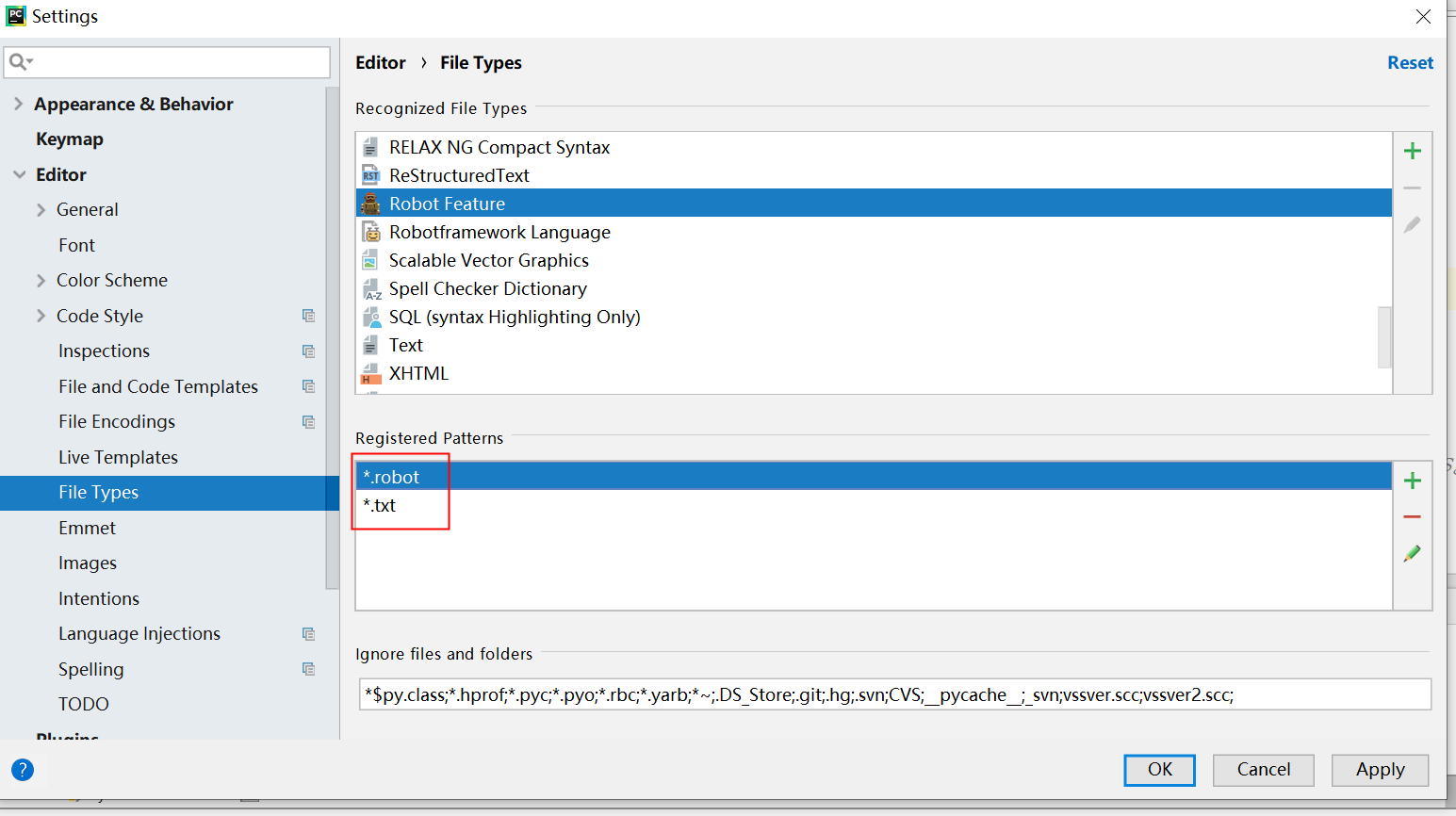This screenshot has height=816, width=1456.
Task: Click the project-level icon beside Inspections
Action: coord(308,351)
